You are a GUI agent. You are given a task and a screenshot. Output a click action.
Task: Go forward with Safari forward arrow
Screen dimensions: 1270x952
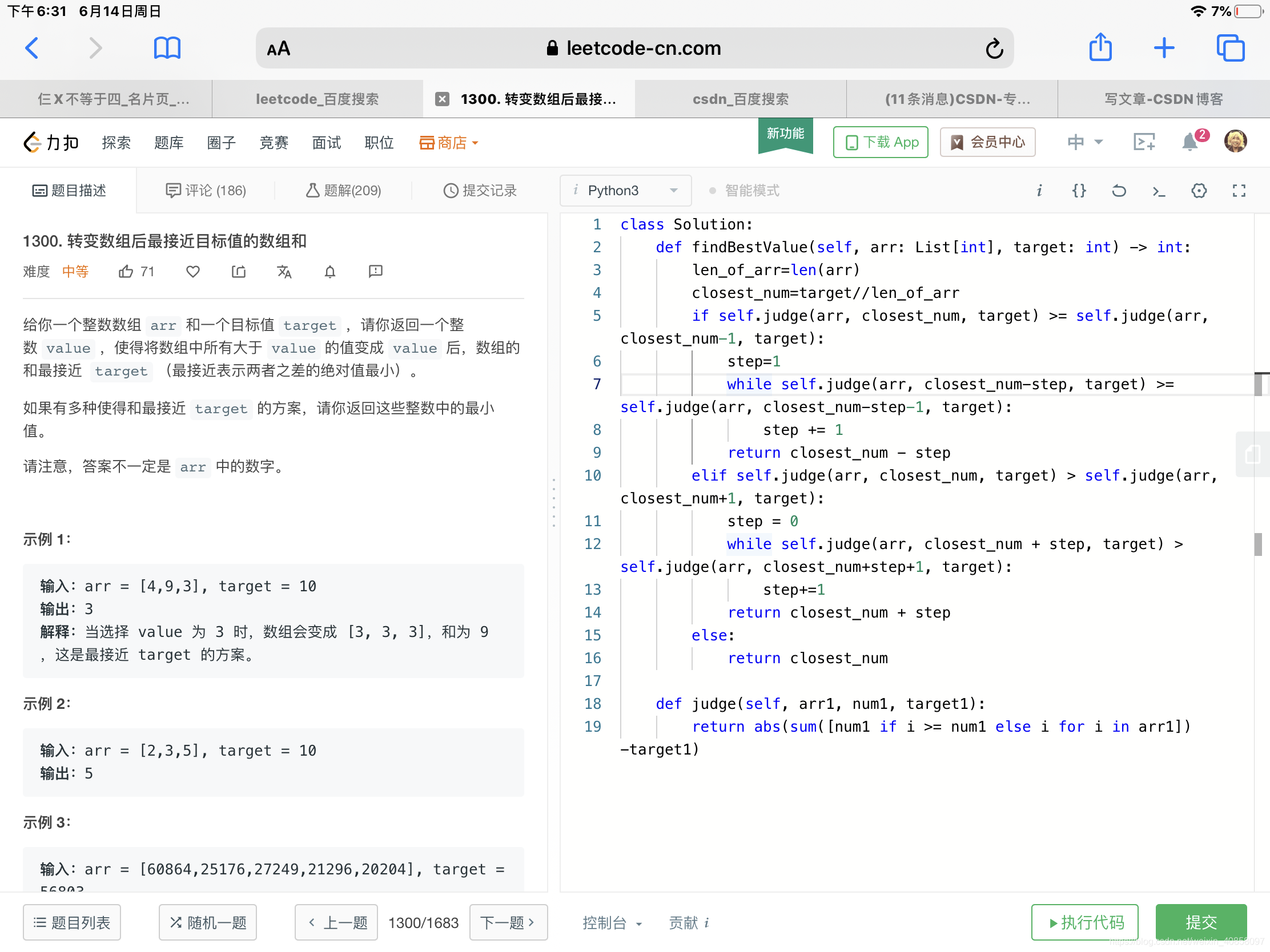95,48
